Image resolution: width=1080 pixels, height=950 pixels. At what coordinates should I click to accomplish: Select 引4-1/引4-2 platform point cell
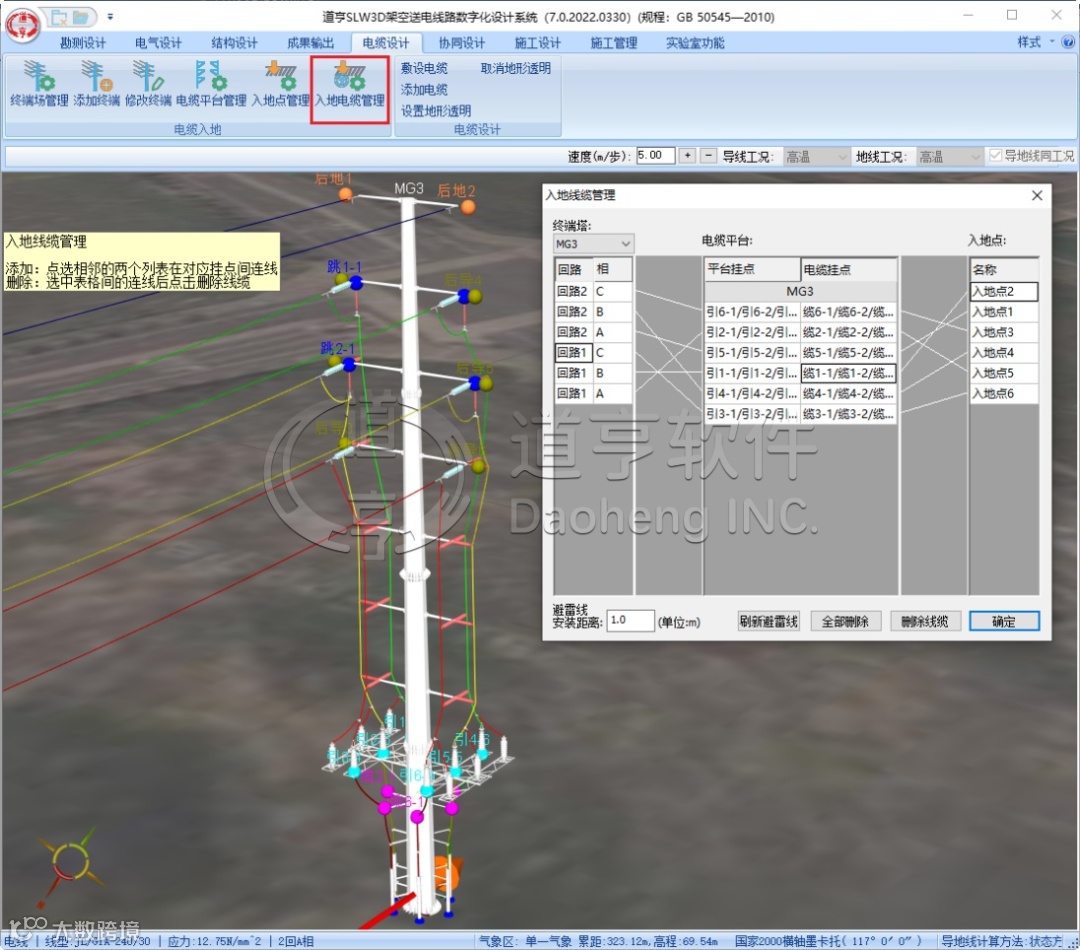(x=752, y=393)
